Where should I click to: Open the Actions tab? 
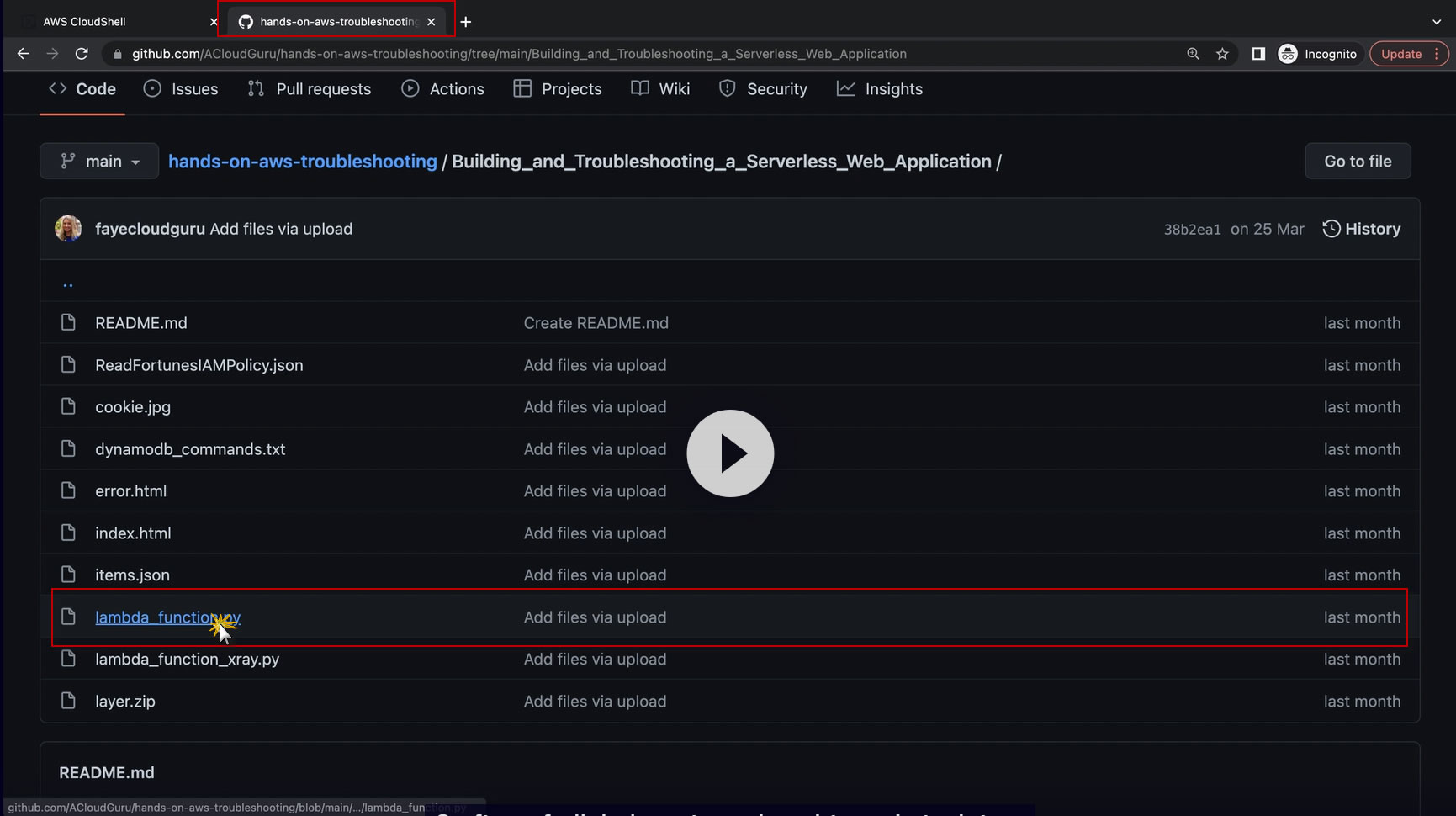[x=443, y=89]
